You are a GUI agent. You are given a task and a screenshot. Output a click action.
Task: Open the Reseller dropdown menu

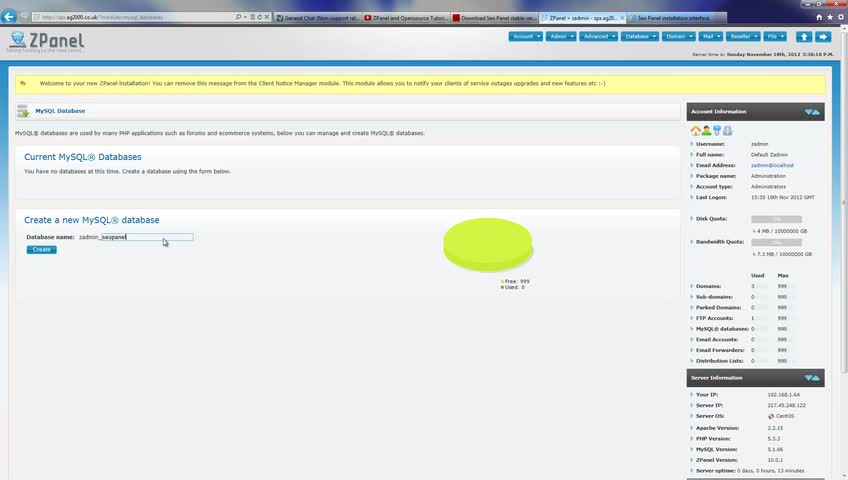coord(743,36)
